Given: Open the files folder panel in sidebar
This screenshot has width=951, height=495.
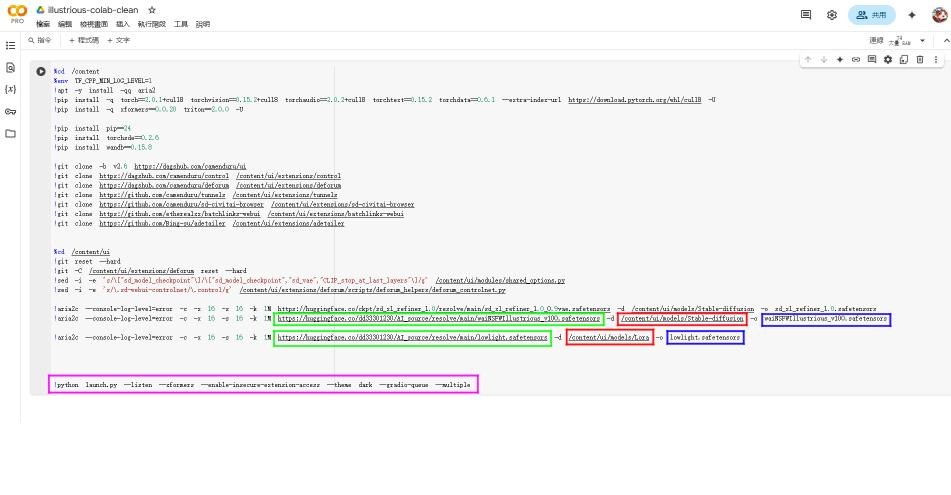Looking at the screenshot, I should pos(11,133).
